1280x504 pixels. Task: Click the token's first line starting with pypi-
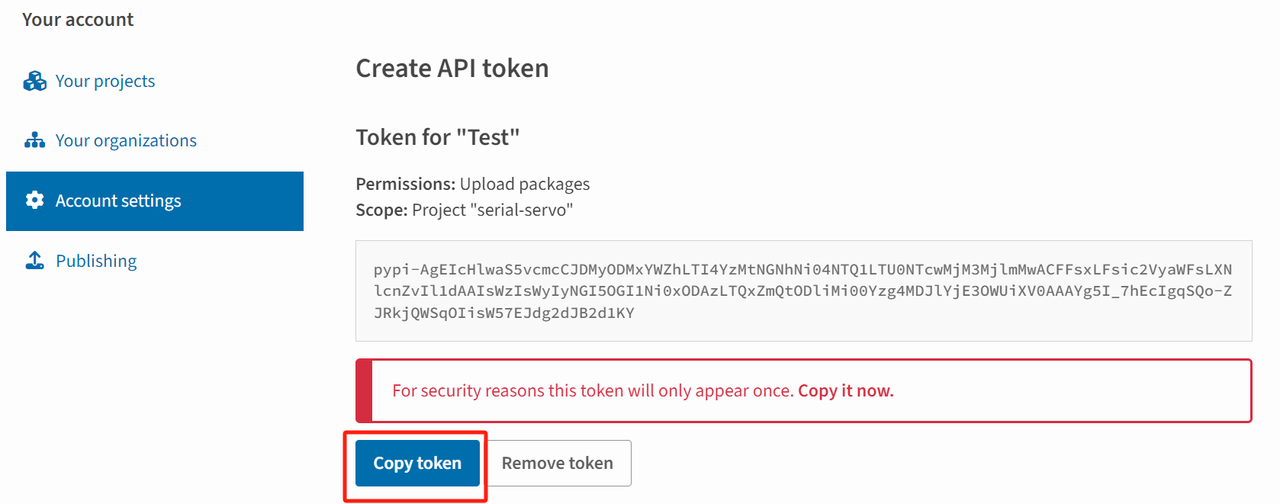click(x=803, y=271)
